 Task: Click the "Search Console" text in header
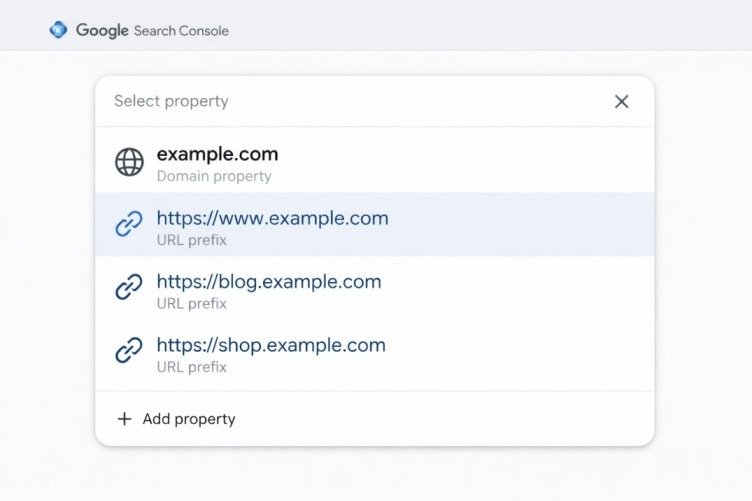coord(181,31)
